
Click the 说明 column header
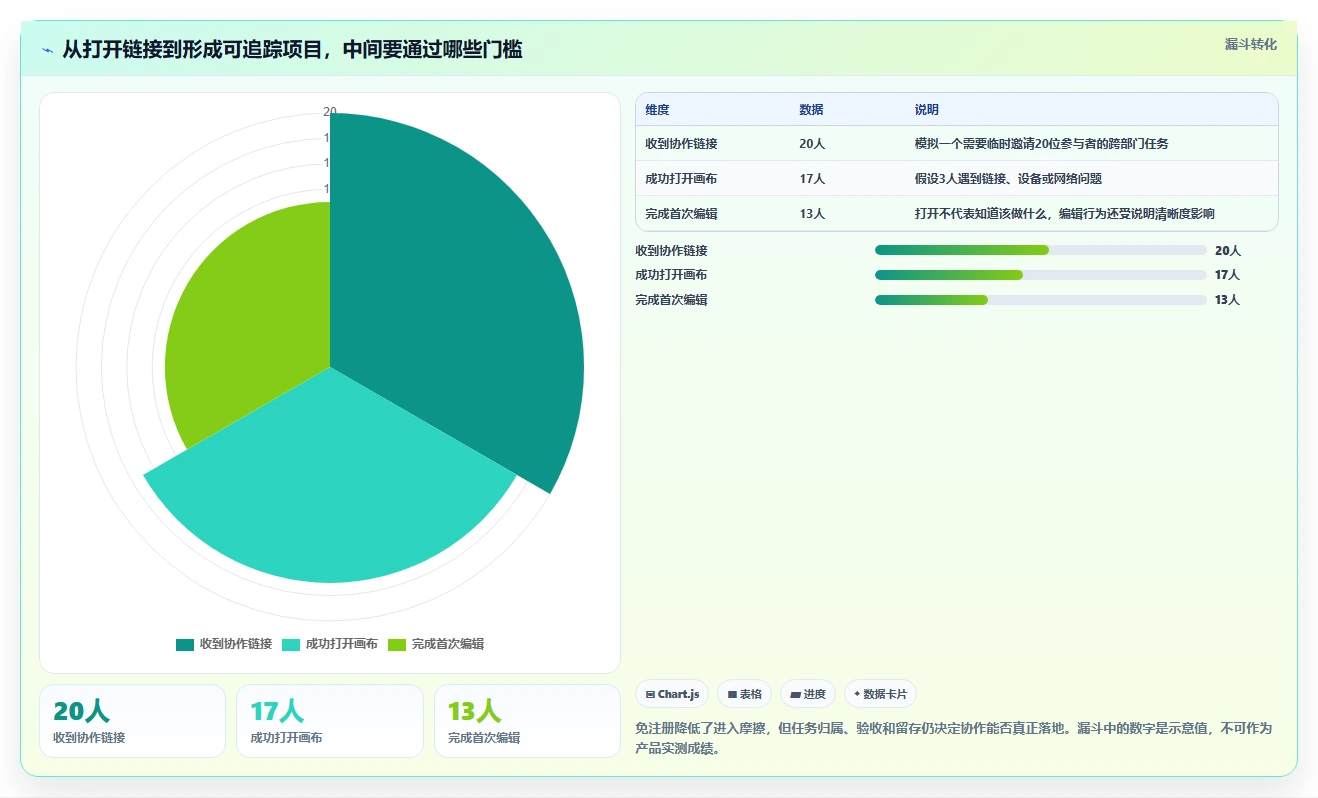coord(926,110)
